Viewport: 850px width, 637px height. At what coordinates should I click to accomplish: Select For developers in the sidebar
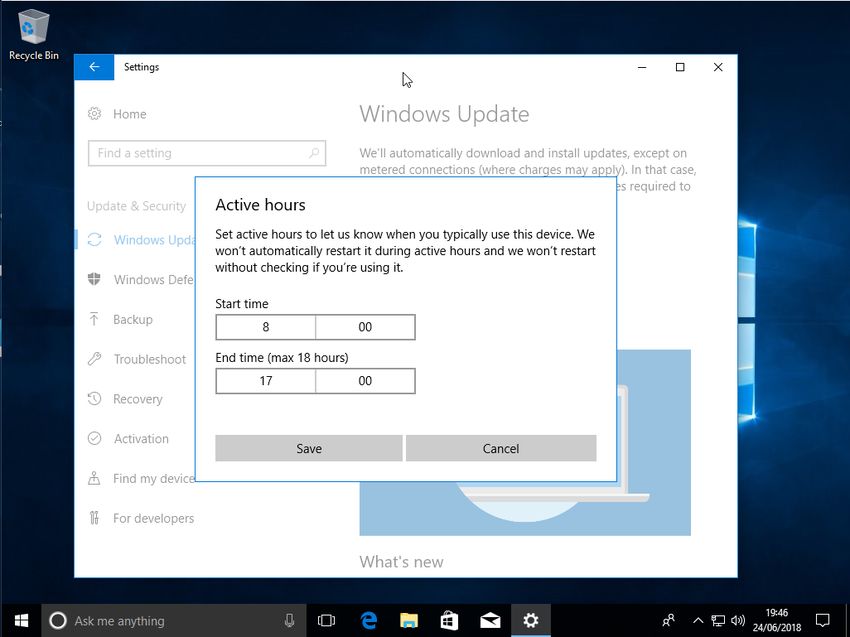tap(153, 518)
